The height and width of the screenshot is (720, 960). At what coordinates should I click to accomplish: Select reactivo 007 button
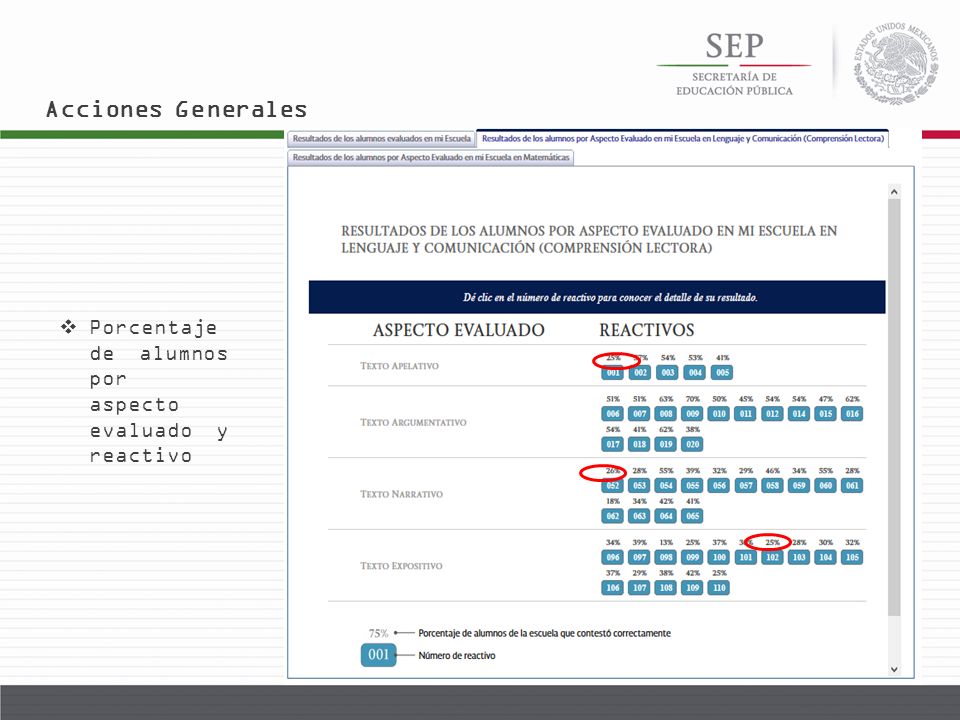639,414
